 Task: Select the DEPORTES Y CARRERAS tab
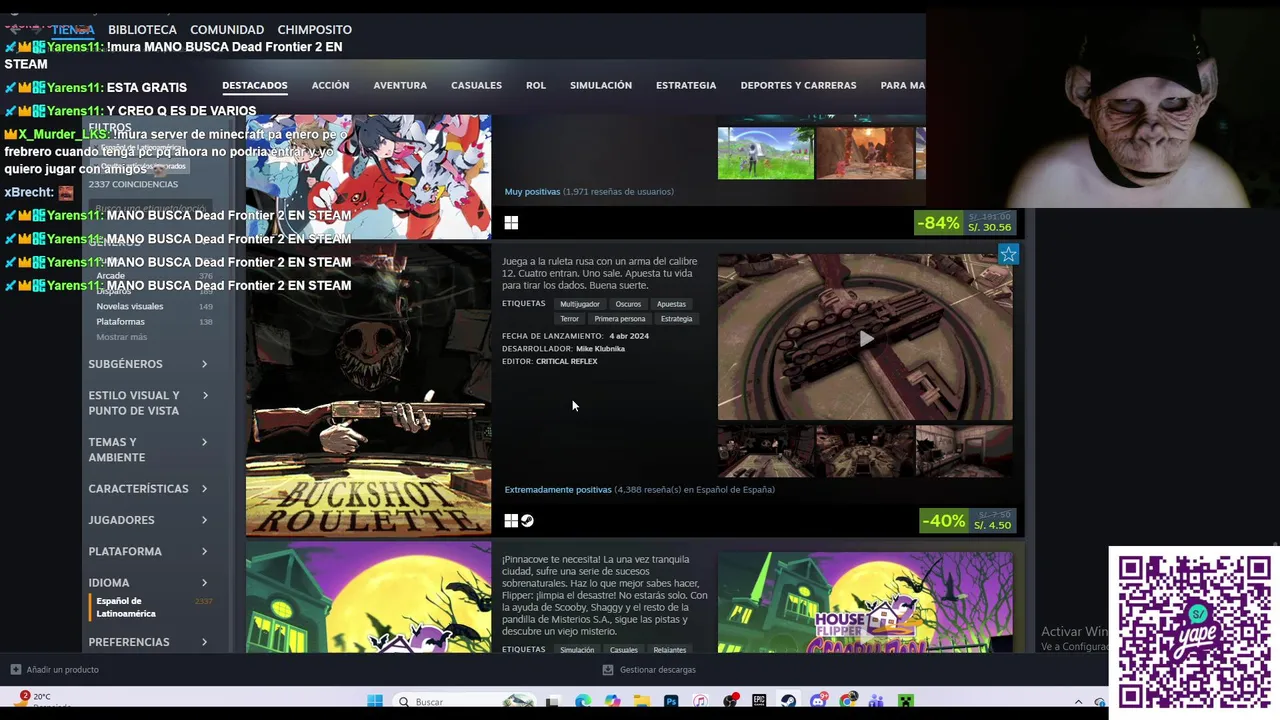point(798,85)
